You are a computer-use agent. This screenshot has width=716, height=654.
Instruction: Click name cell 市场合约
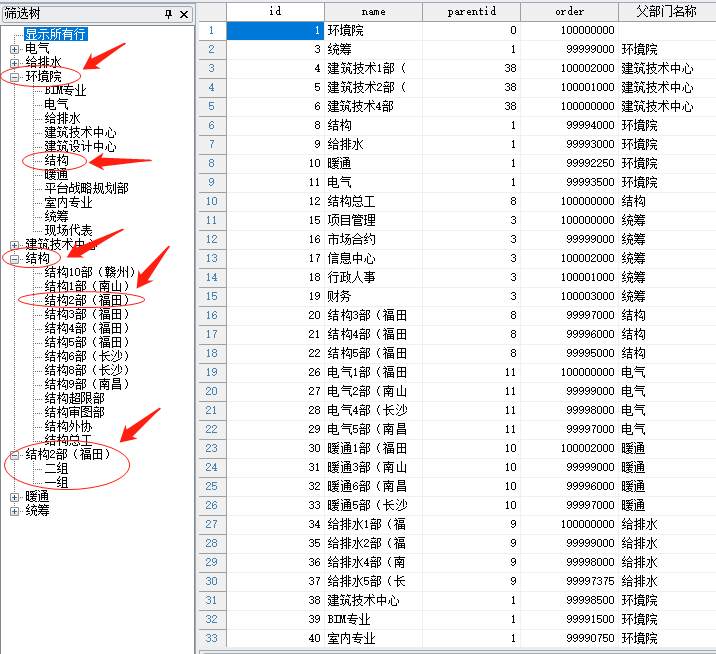click(x=374, y=239)
